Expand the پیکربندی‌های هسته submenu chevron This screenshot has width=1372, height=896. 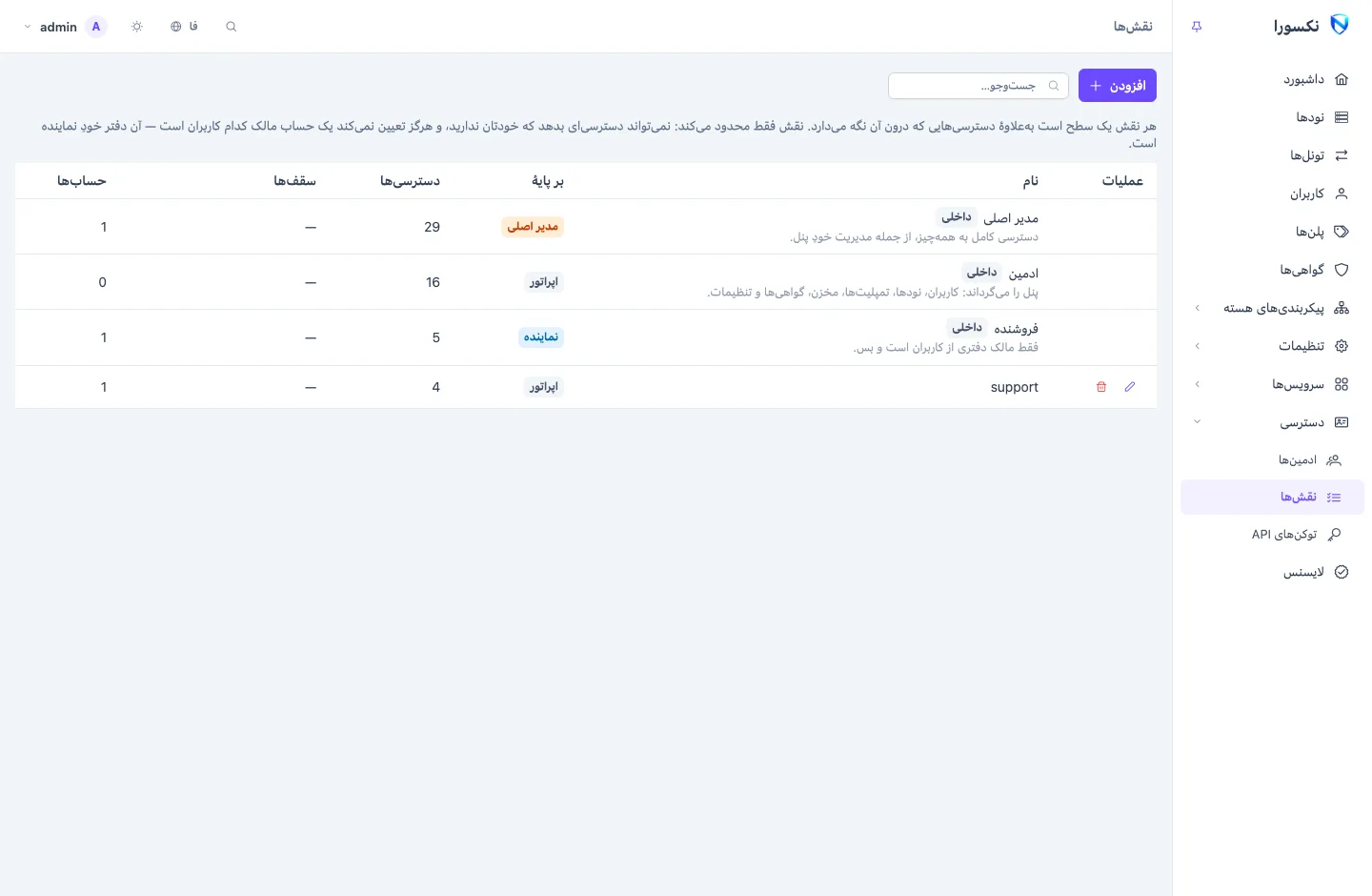tap(1198, 308)
